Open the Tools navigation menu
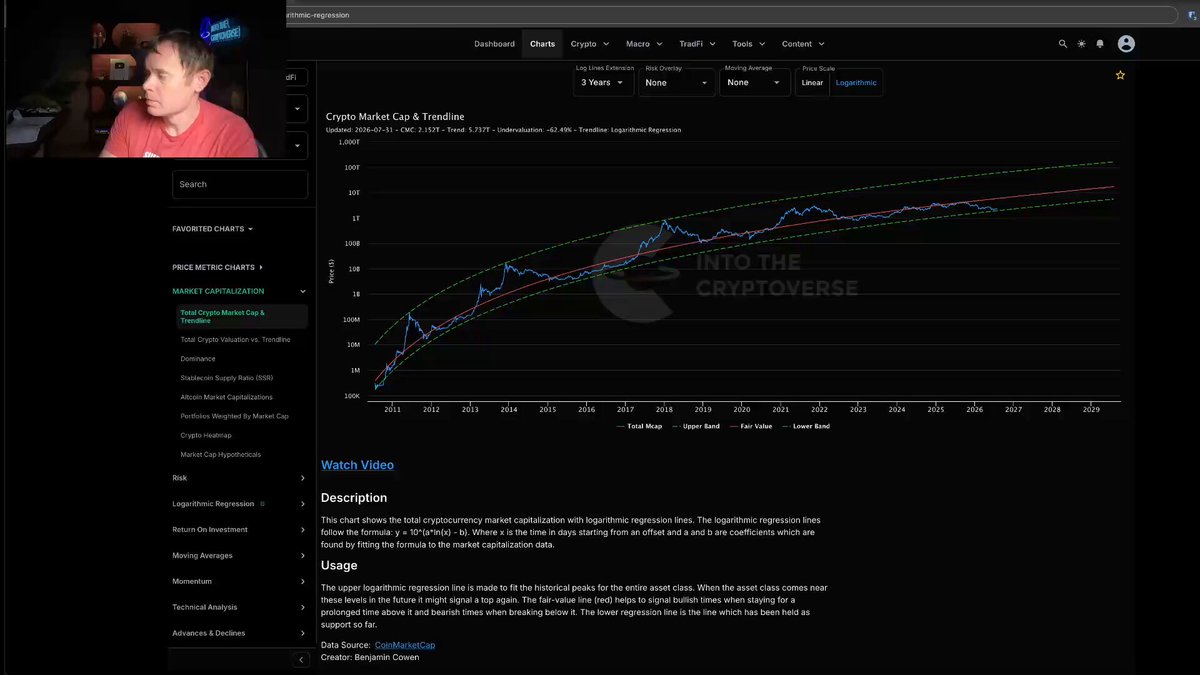 tap(748, 44)
